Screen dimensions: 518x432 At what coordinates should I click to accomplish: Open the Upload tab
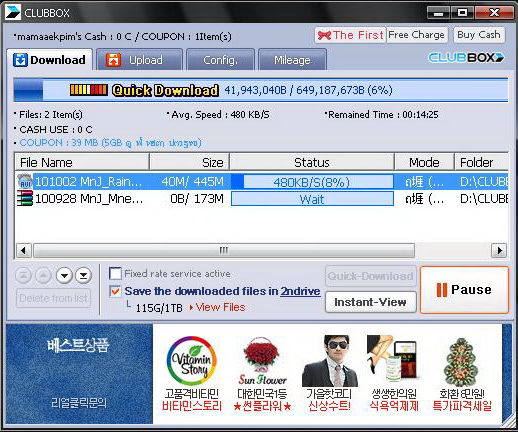pyautogui.click(x=140, y=60)
